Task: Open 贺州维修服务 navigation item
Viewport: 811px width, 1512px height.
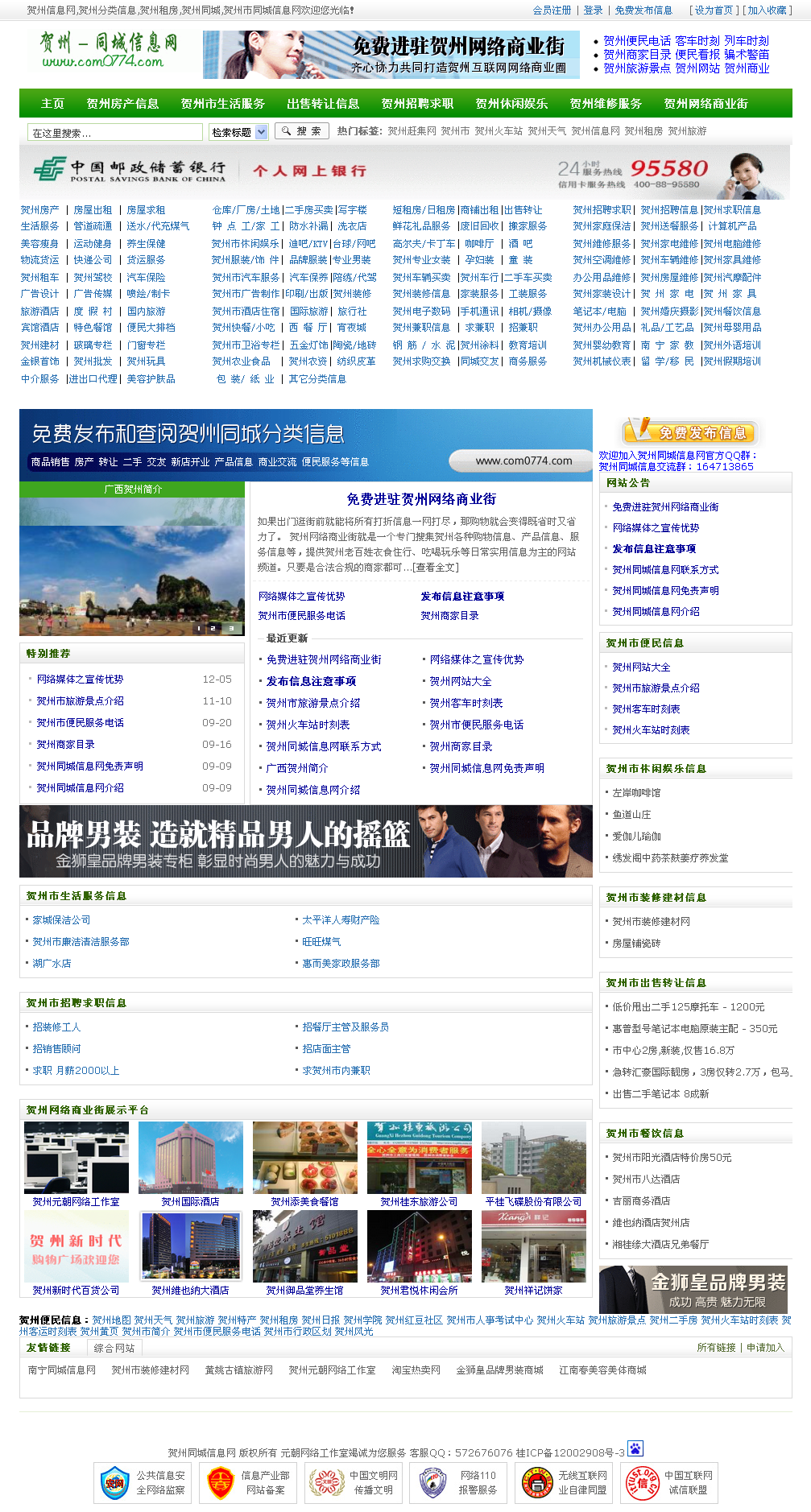Action: click(606, 103)
